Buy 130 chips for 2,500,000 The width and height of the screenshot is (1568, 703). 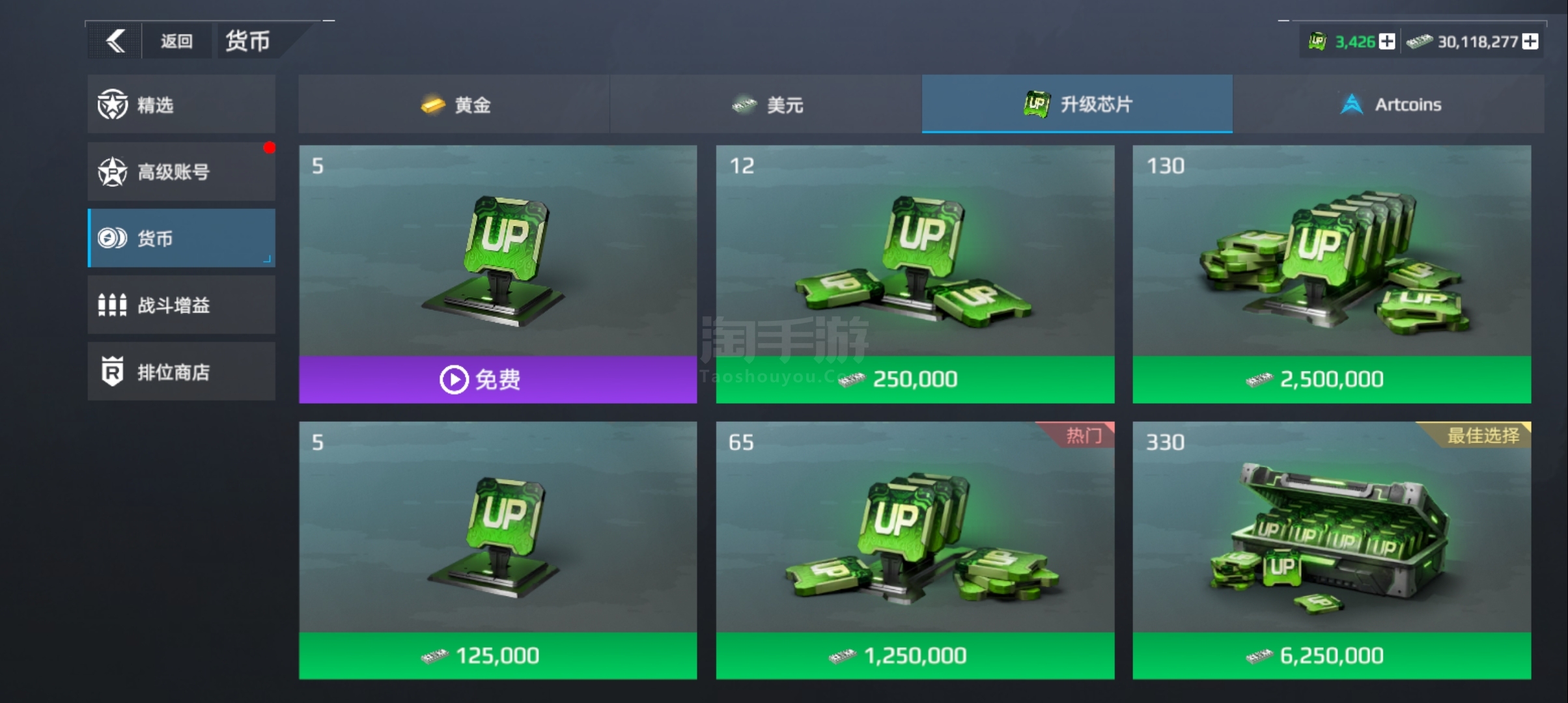(1332, 379)
